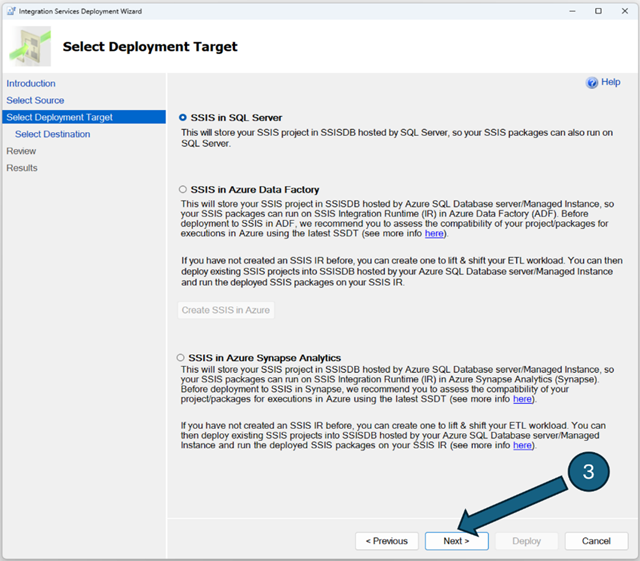The image size is (640, 561).
Task: Click 'Integration Services Deployment Wizard' title text
Action: click(80, 11)
